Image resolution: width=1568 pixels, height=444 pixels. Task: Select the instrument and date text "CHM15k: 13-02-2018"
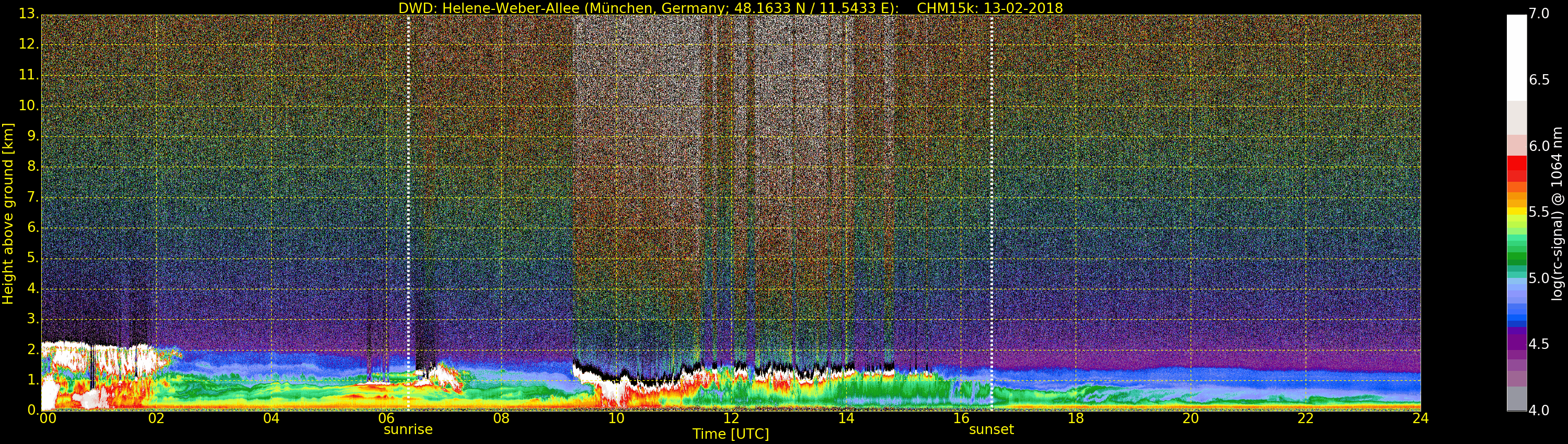(990, 8)
